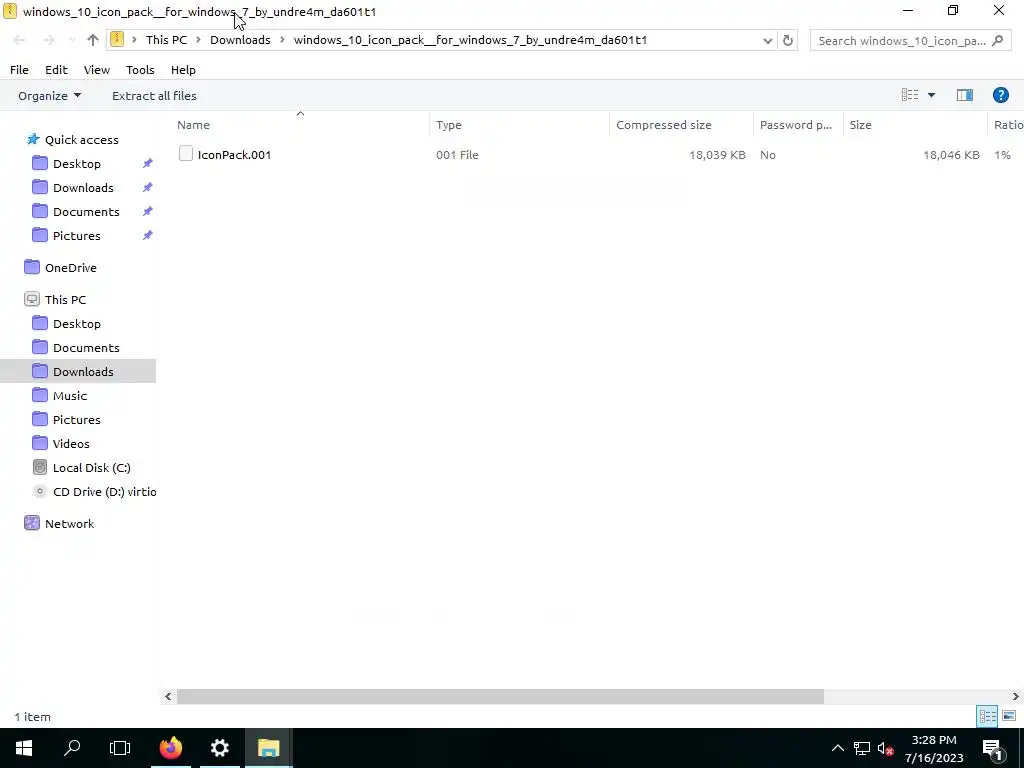Click zip folder icon in address bar
1024x768 pixels.
(x=117, y=40)
